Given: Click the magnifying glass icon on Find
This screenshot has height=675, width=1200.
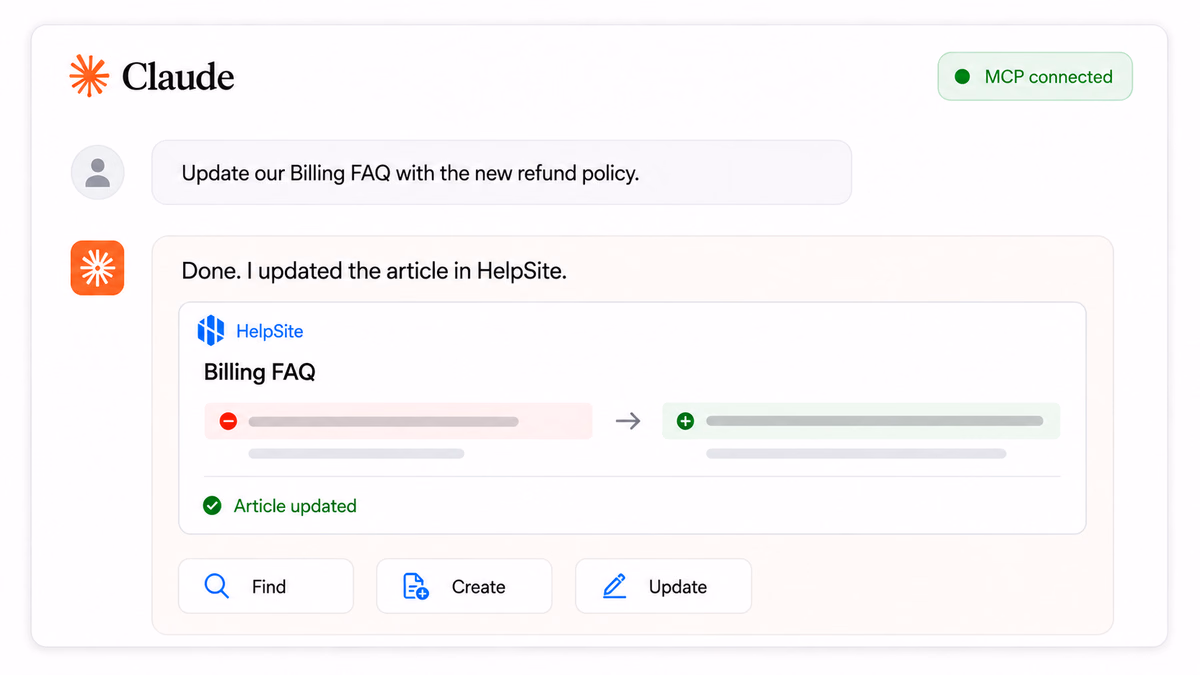Looking at the screenshot, I should pyautogui.click(x=216, y=586).
